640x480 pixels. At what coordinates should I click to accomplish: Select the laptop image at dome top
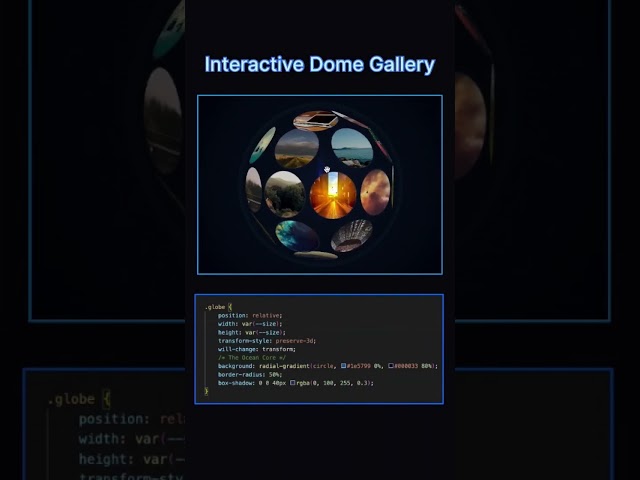pos(316,120)
